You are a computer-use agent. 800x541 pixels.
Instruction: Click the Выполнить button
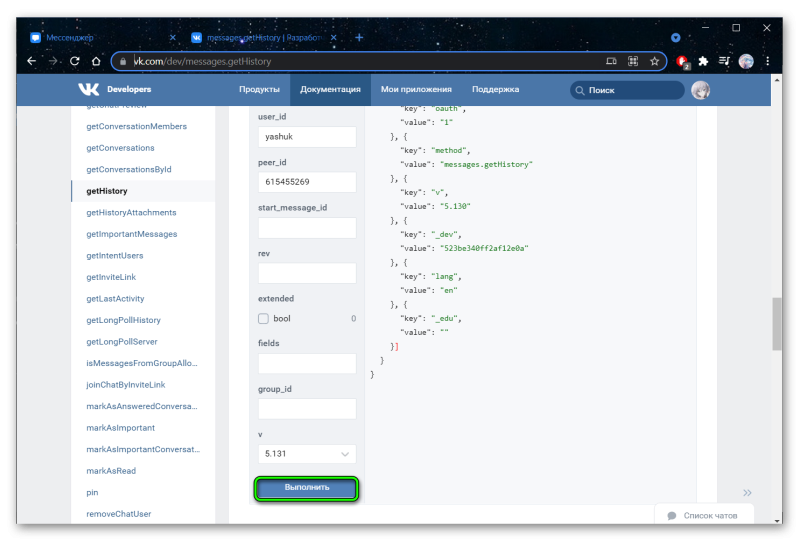coord(307,488)
